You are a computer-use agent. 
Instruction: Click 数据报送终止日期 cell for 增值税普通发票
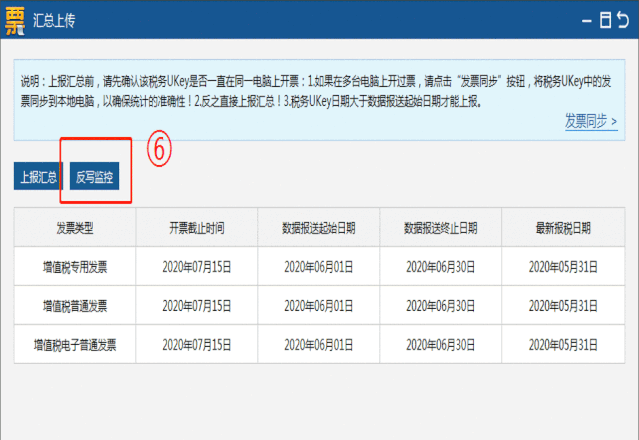point(441,305)
